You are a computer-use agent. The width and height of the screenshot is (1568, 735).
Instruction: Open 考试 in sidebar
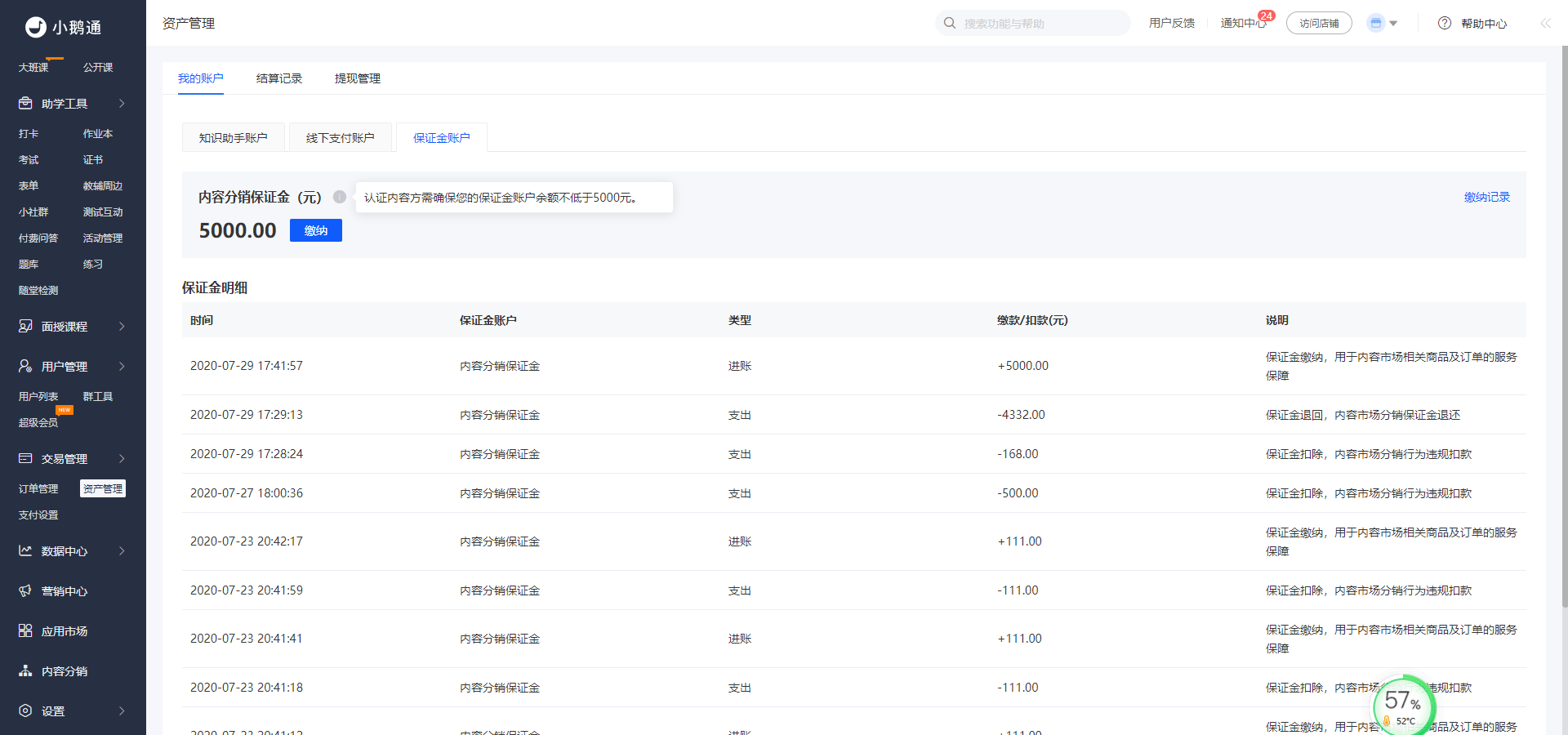(x=29, y=159)
